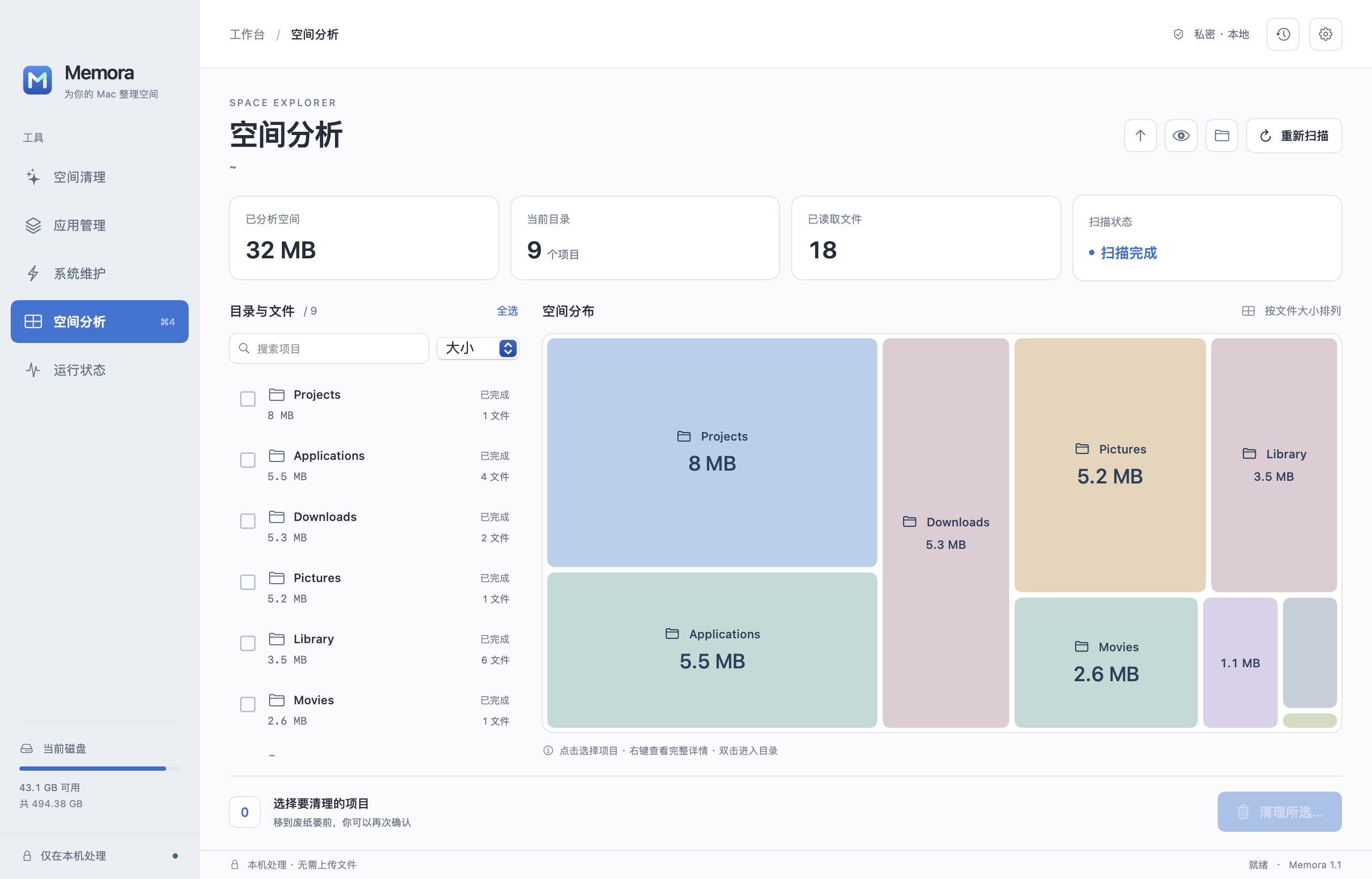Screen dimensions: 1372x879
Task: Select the Pictures 5.2 MB treemap block
Action: click(1109, 465)
